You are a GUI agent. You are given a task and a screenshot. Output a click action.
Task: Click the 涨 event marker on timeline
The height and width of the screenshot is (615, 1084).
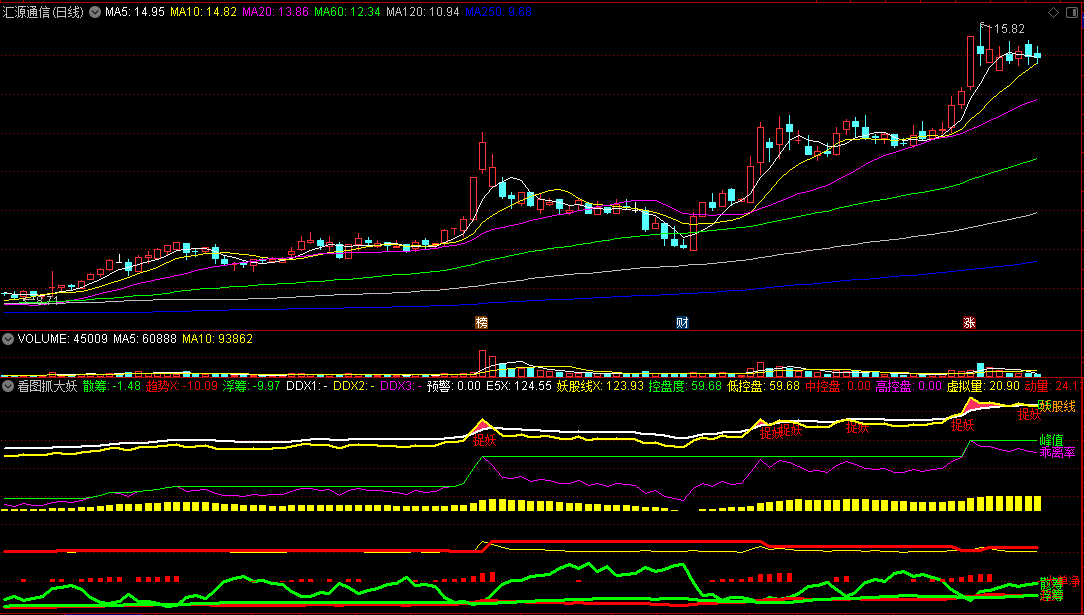pos(969,323)
